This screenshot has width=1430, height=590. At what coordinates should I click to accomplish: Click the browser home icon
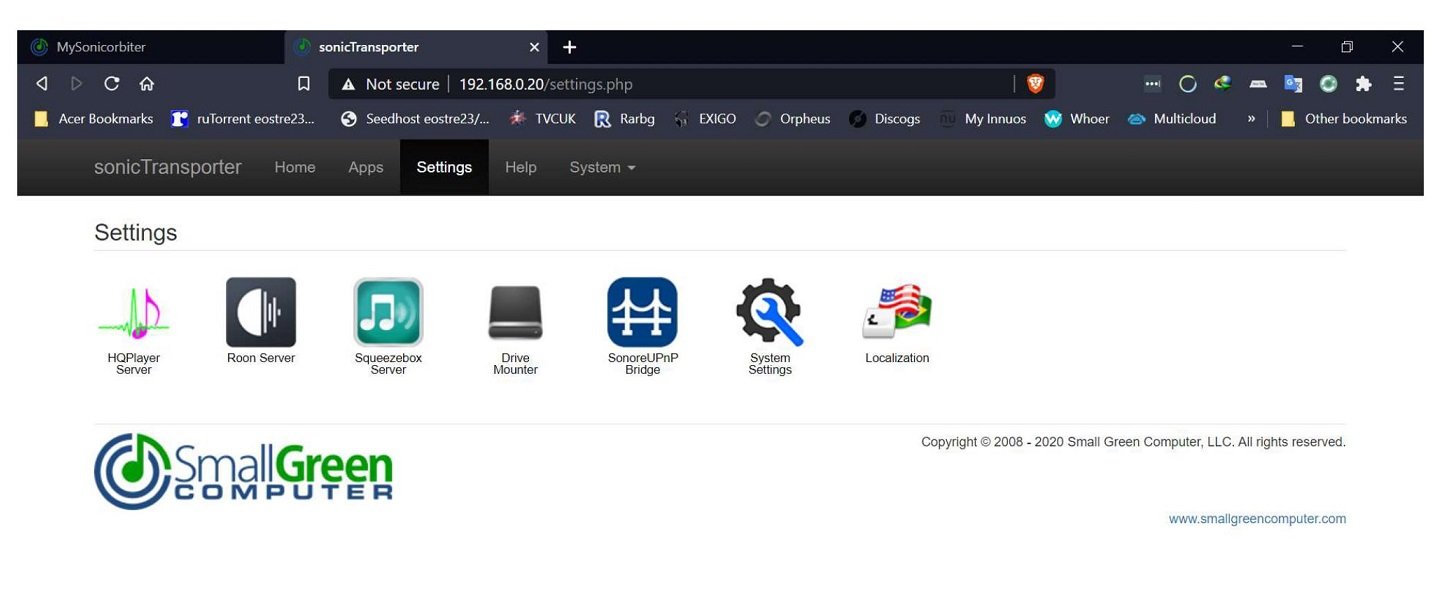pyautogui.click(x=147, y=84)
